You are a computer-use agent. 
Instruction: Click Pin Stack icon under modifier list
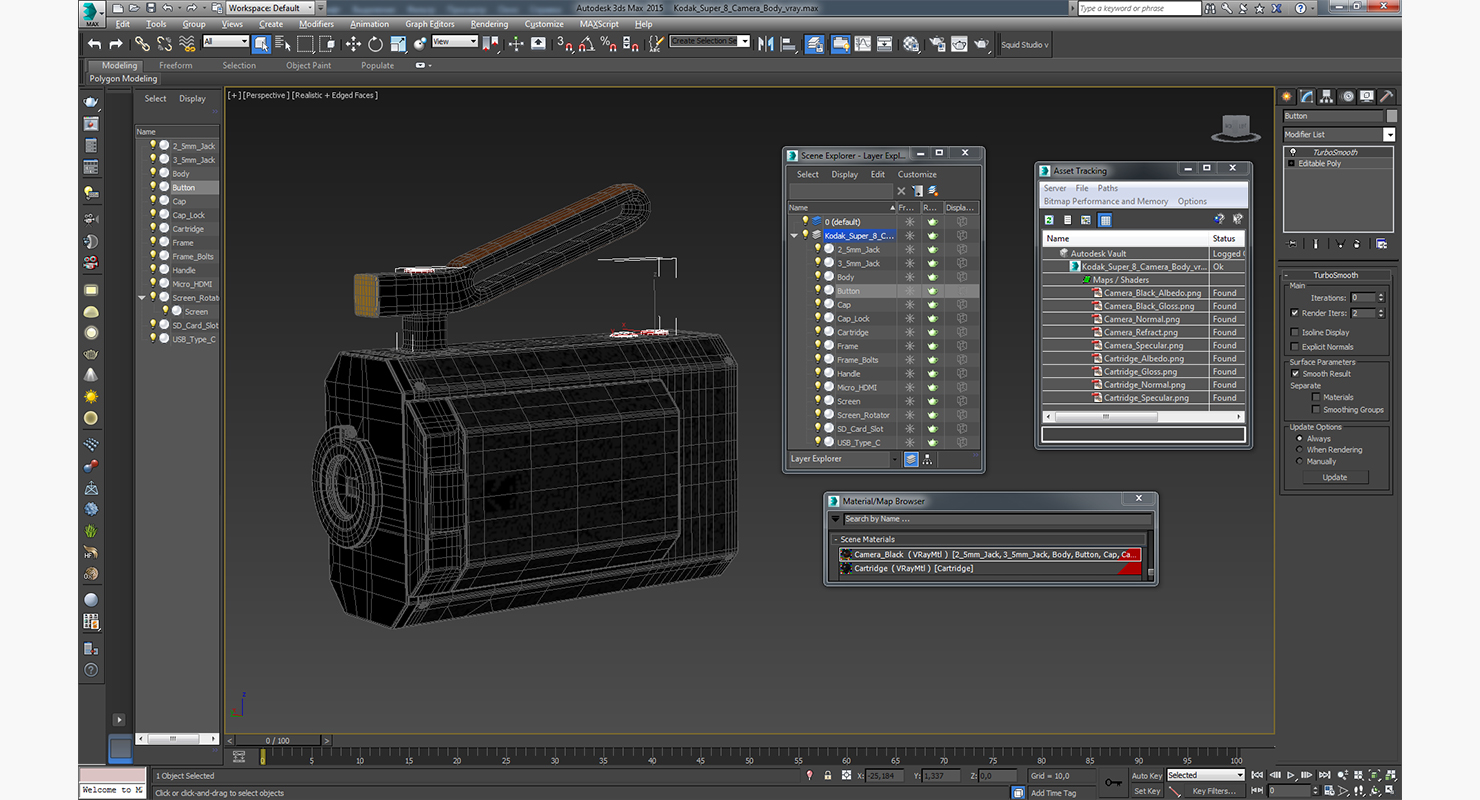click(x=1292, y=243)
